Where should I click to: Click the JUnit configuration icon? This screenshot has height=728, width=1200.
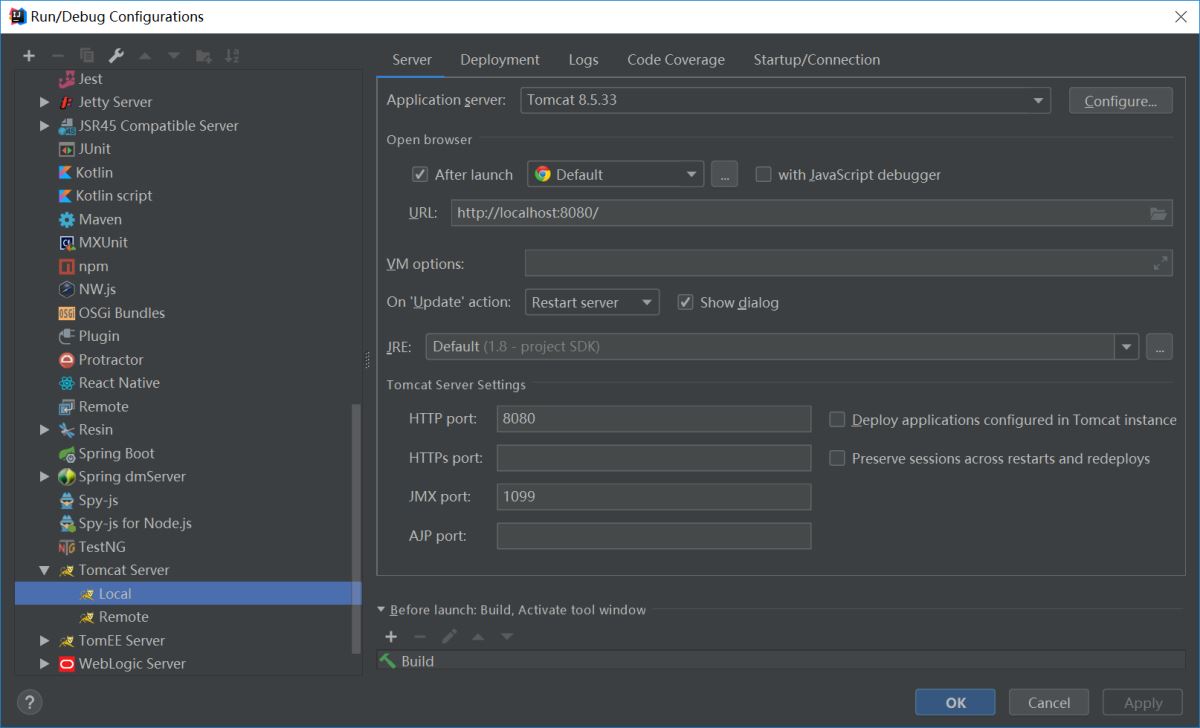pyautogui.click(x=67, y=149)
